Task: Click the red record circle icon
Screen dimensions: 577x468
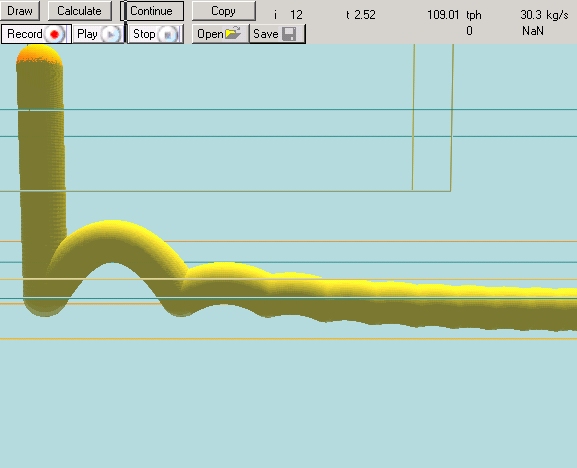Action: click(x=54, y=34)
